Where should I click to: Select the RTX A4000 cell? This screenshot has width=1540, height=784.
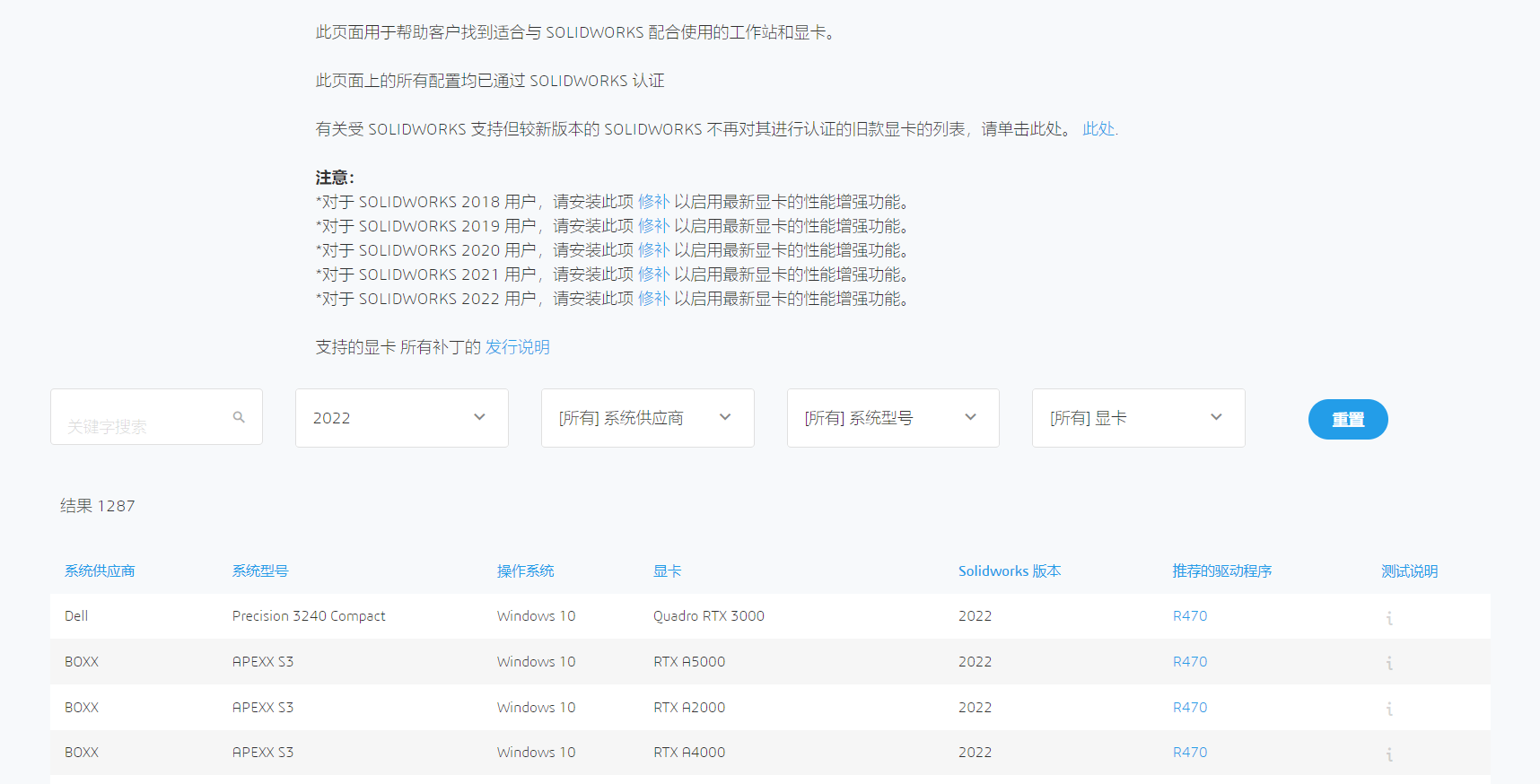tap(689, 753)
